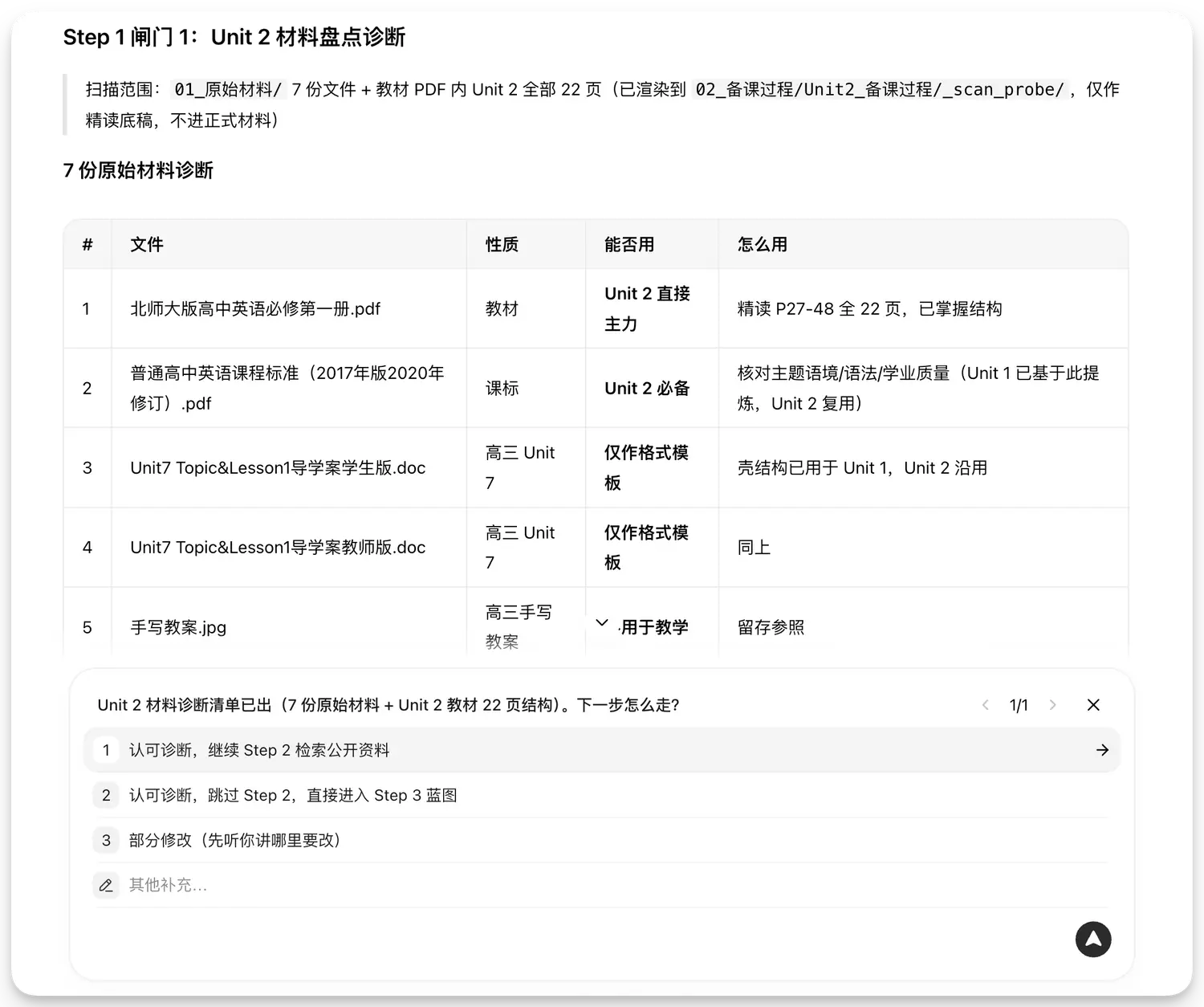Send the answer with the black arrow button
The height and width of the screenshot is (1007, 1204).
[x=1093, y=940]
